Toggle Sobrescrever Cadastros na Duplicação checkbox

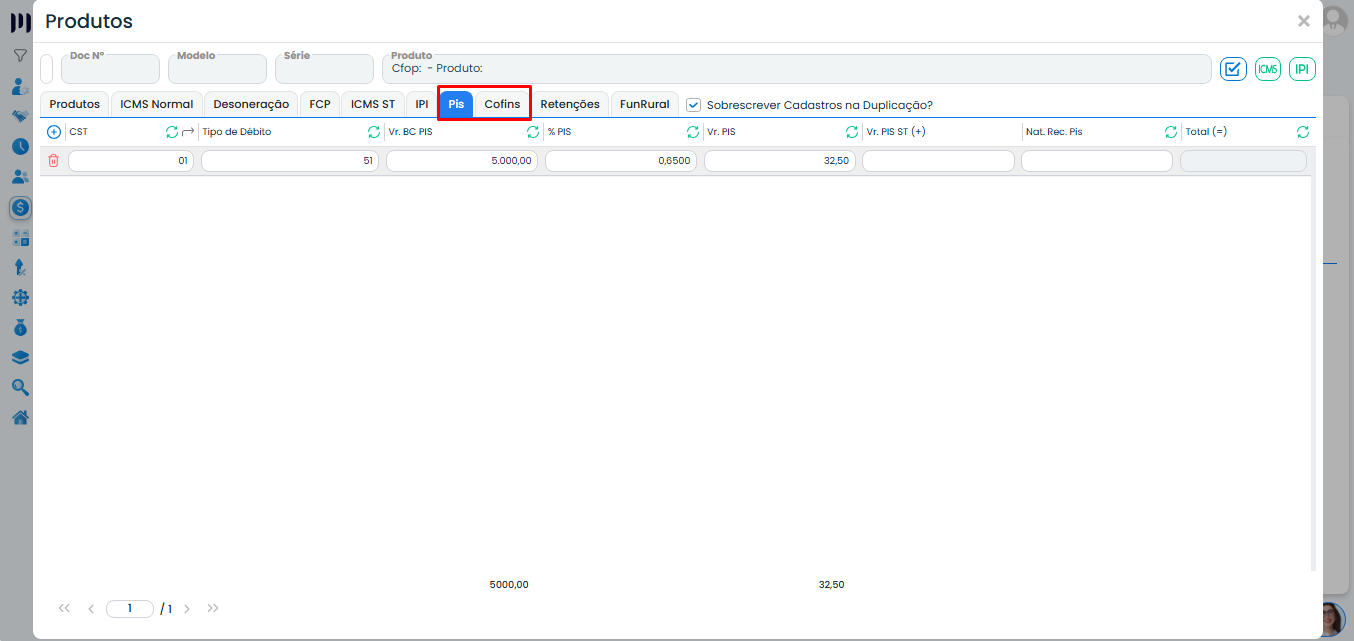(x=694, y=105)
